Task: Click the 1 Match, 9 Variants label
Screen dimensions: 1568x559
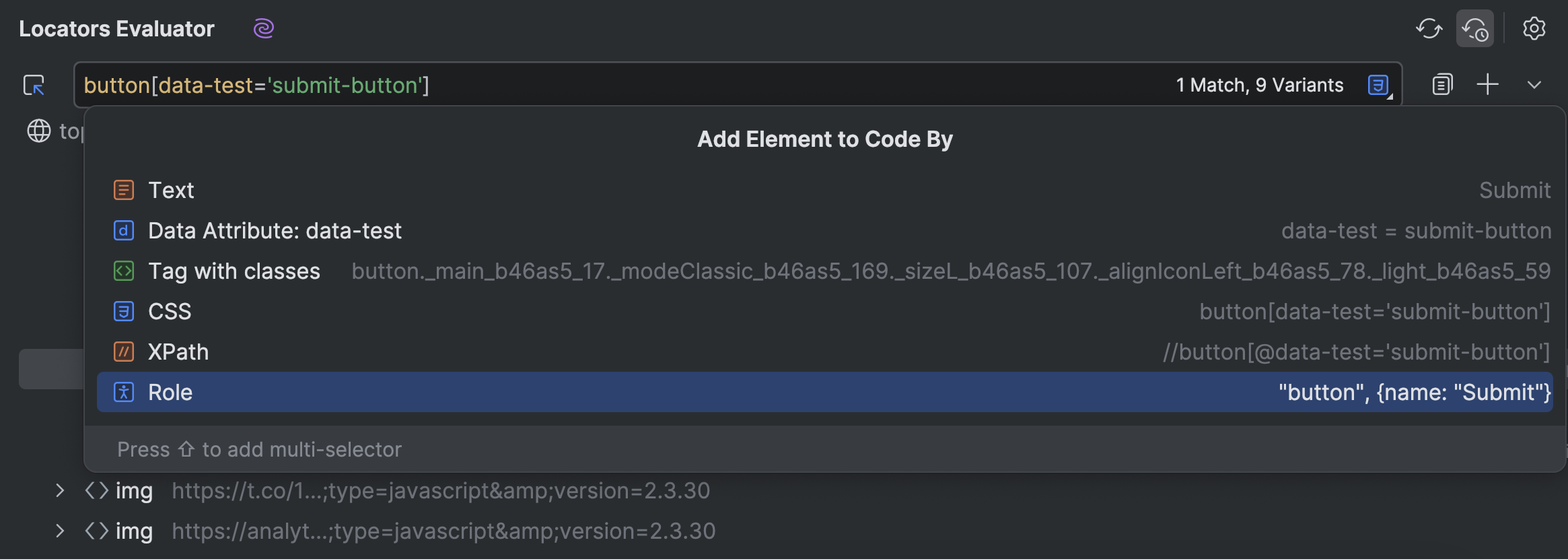Action: [1259, 84]
